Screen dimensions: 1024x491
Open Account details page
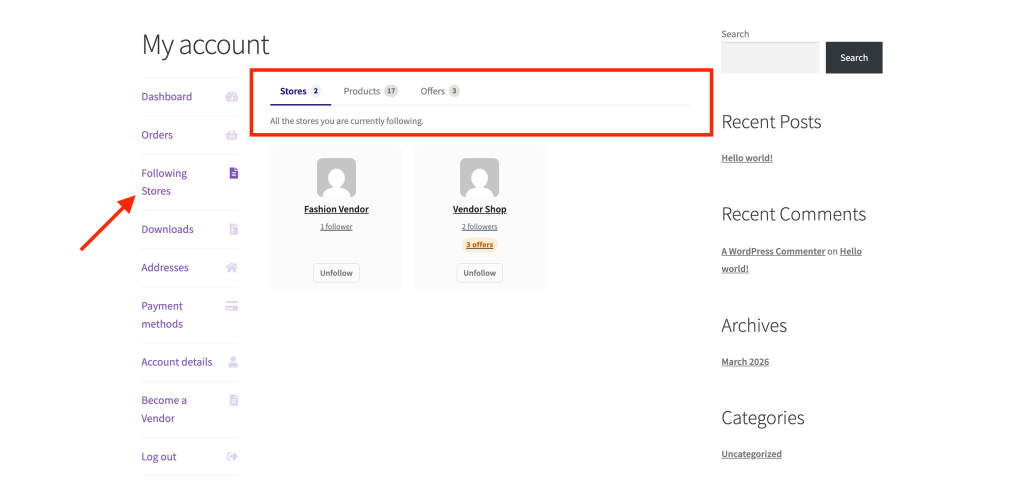(176, 362)
